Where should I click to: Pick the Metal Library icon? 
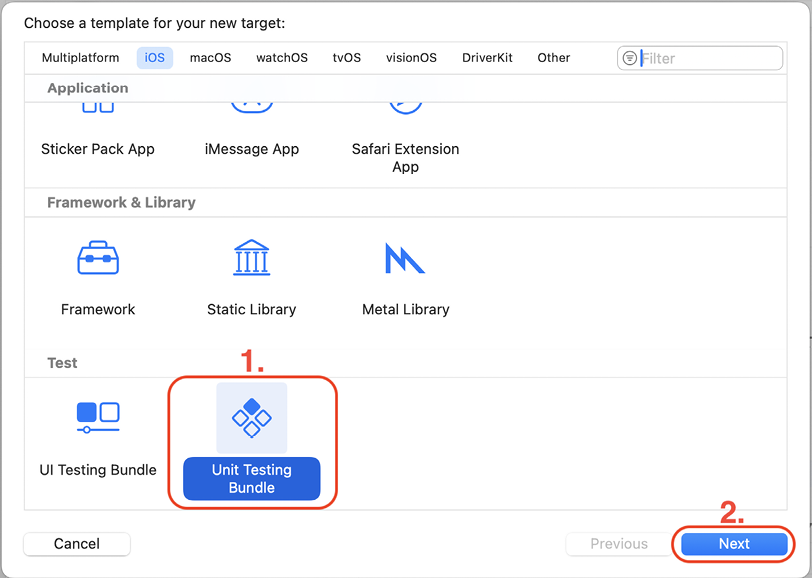[x=405, y=258]
